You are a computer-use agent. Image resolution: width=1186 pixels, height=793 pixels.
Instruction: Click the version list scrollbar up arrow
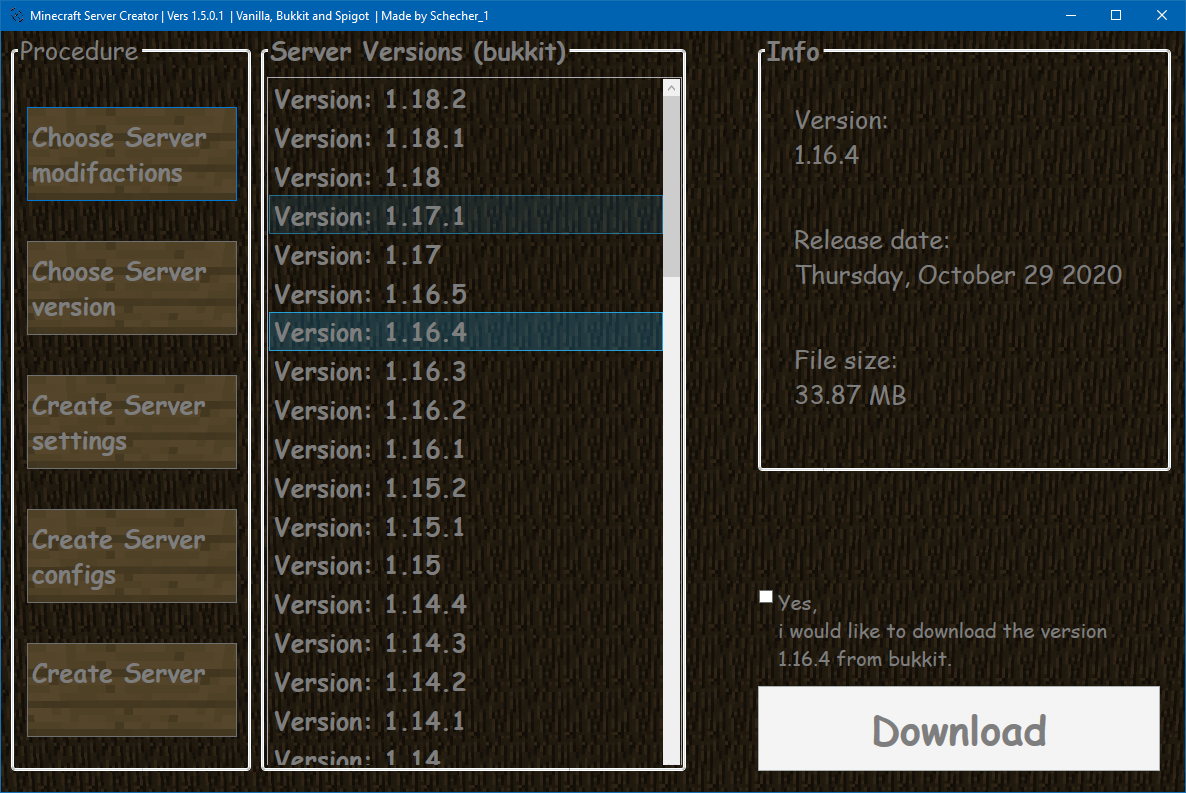tap(672, 88)
